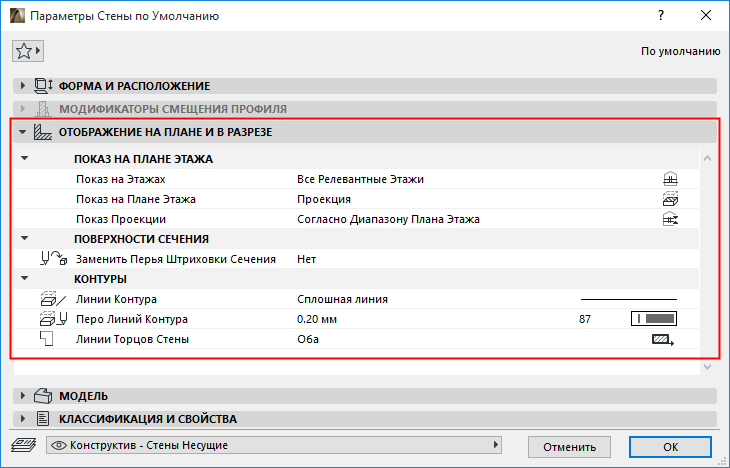This screenshot has width=730, height=468.
Task: Open the Конструктив - Стены Несущие layer dropdown
Action: 277,445
